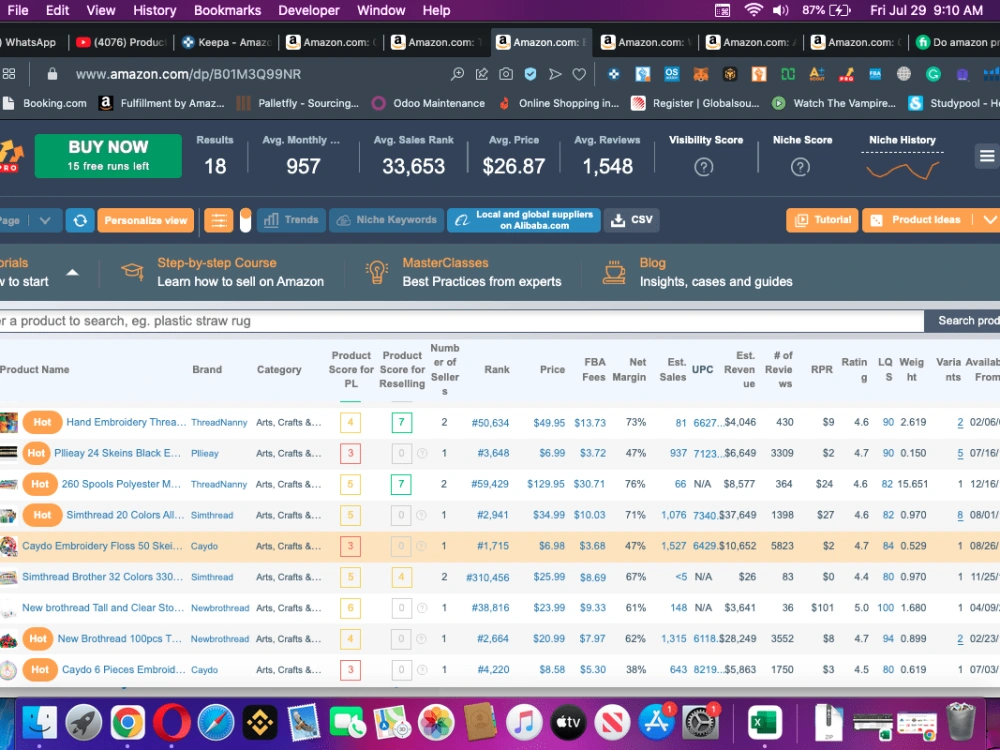The height and width of the screenshot is (750, 1000).
Task: Open Caydo Embroidery Floss 50 Skeins link
Action: (x=102, y=546)
